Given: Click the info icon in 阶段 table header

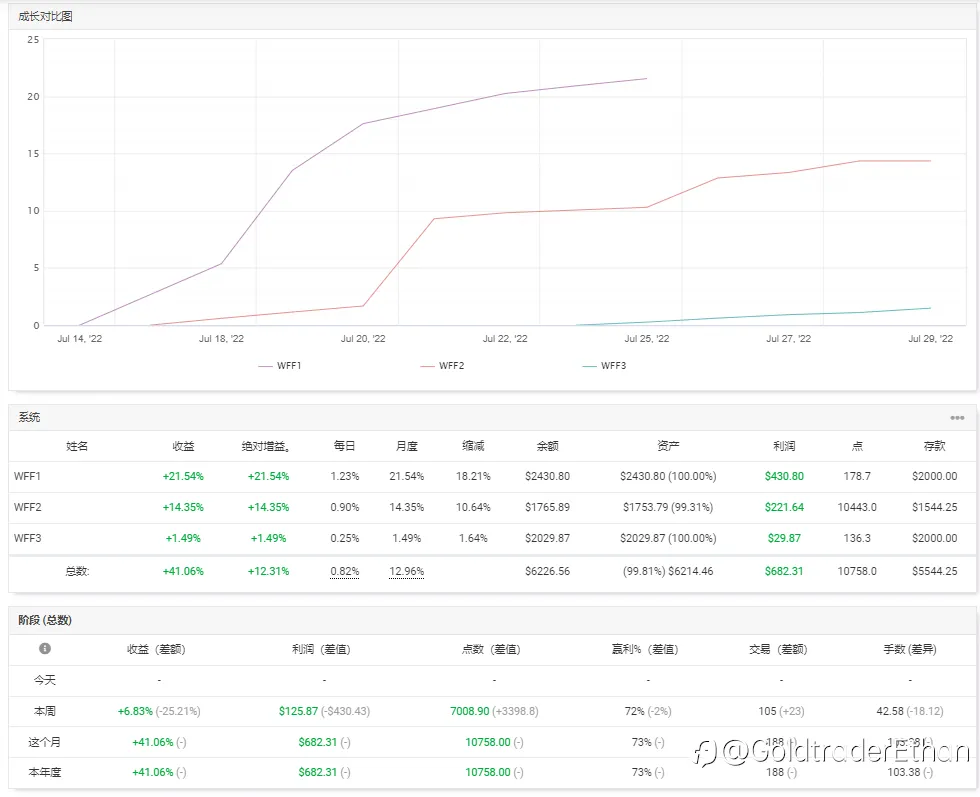Looking at the screenshot, I should (x=44, y=648).
